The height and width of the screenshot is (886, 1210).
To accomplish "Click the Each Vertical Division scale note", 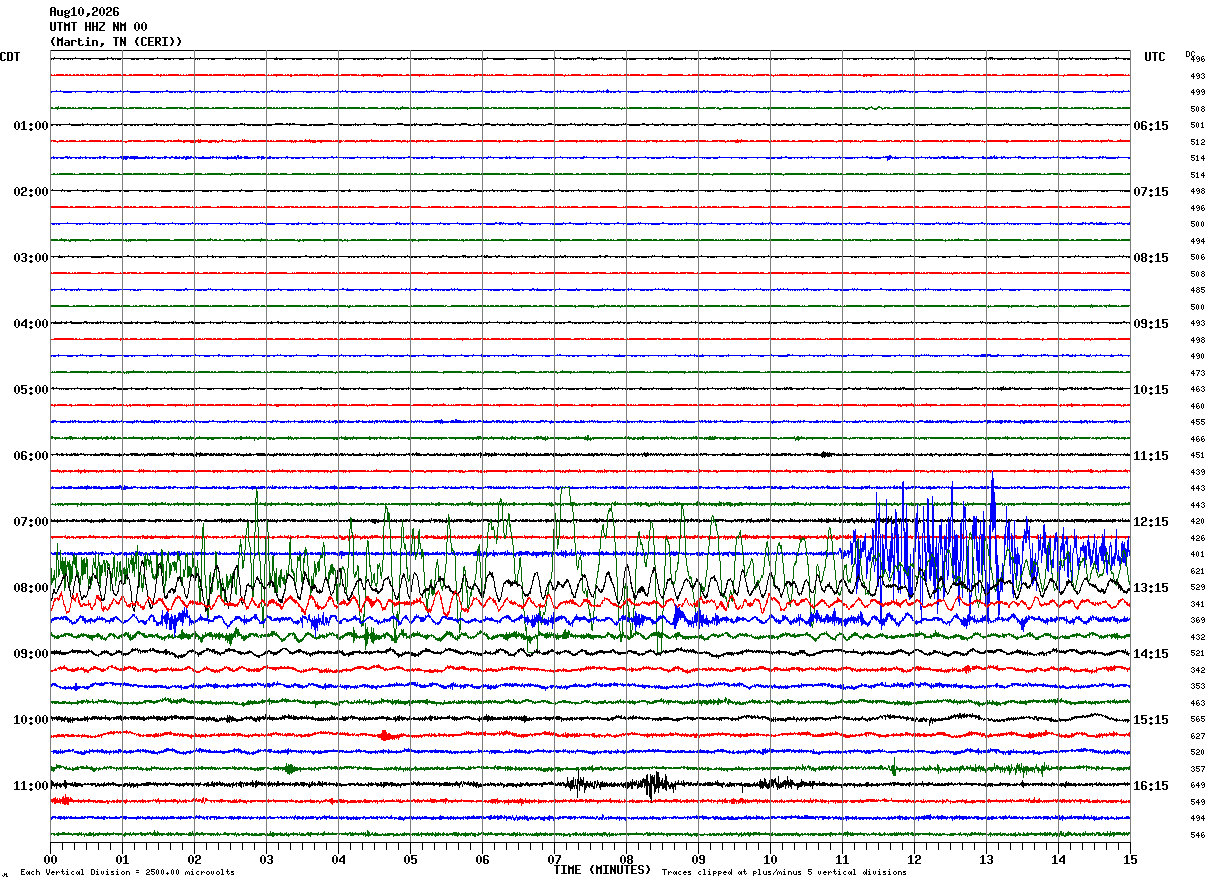I will point(128,873).
